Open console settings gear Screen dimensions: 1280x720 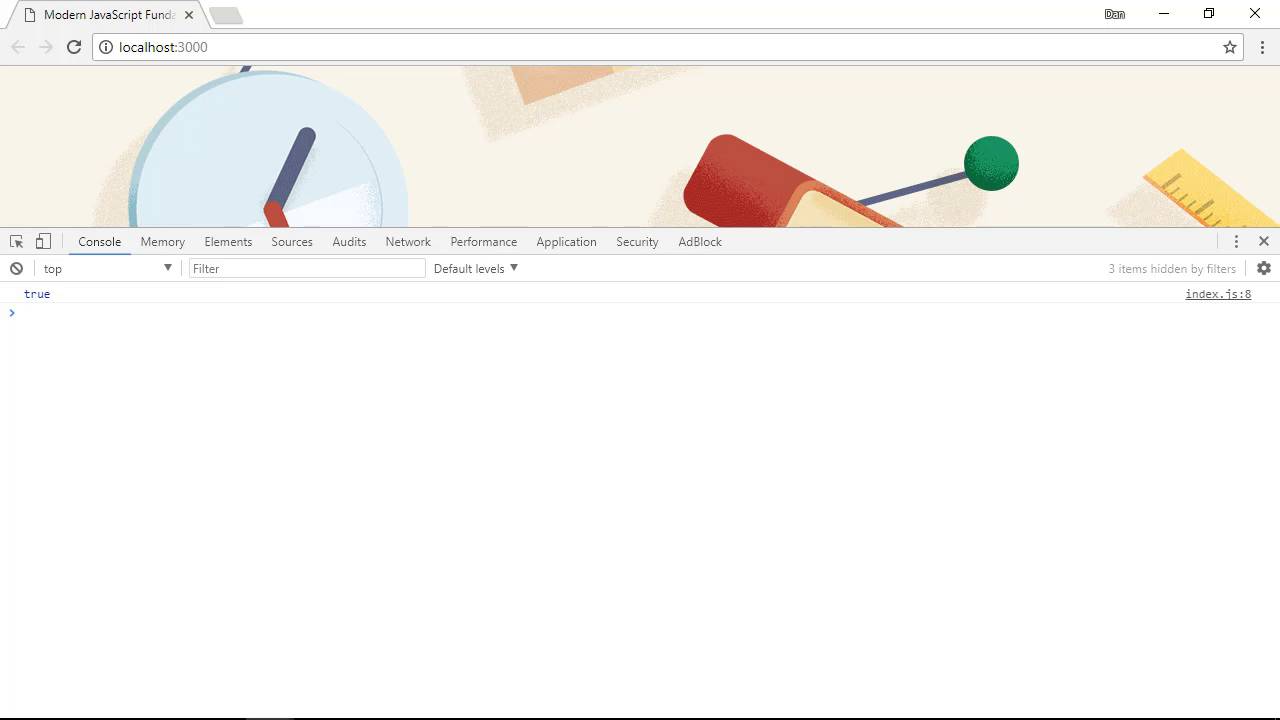pyautogui.click(x=1264, y=268)
